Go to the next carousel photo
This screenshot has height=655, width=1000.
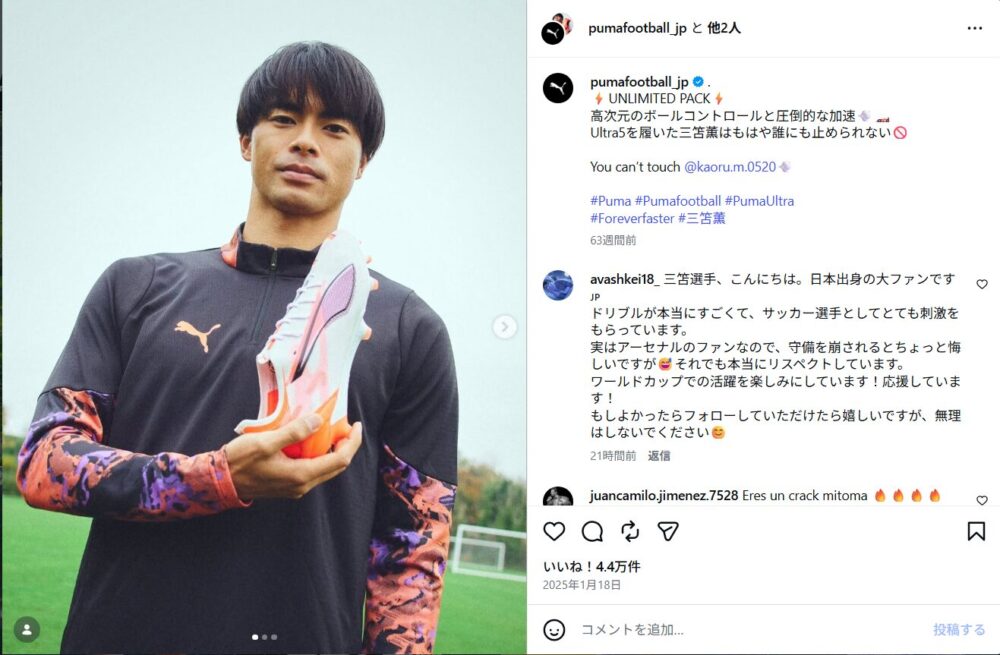click(504, 327)
